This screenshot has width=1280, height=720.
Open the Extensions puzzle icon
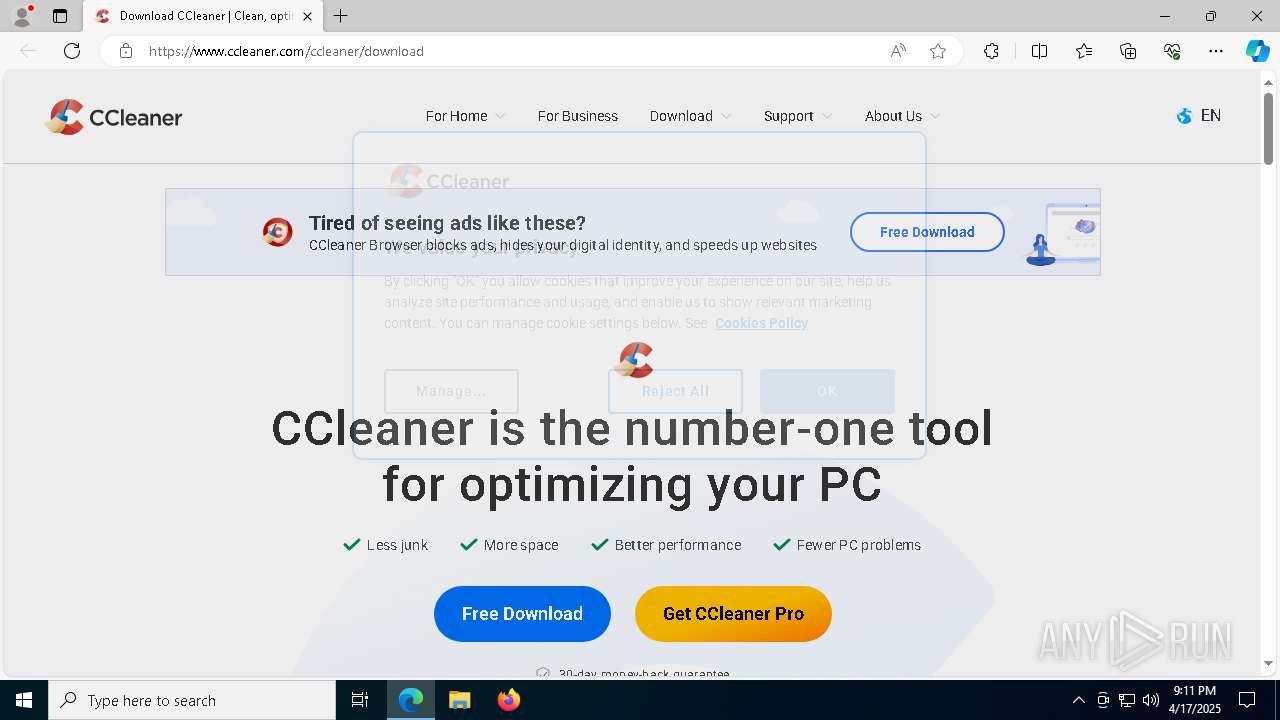(991, 51)
